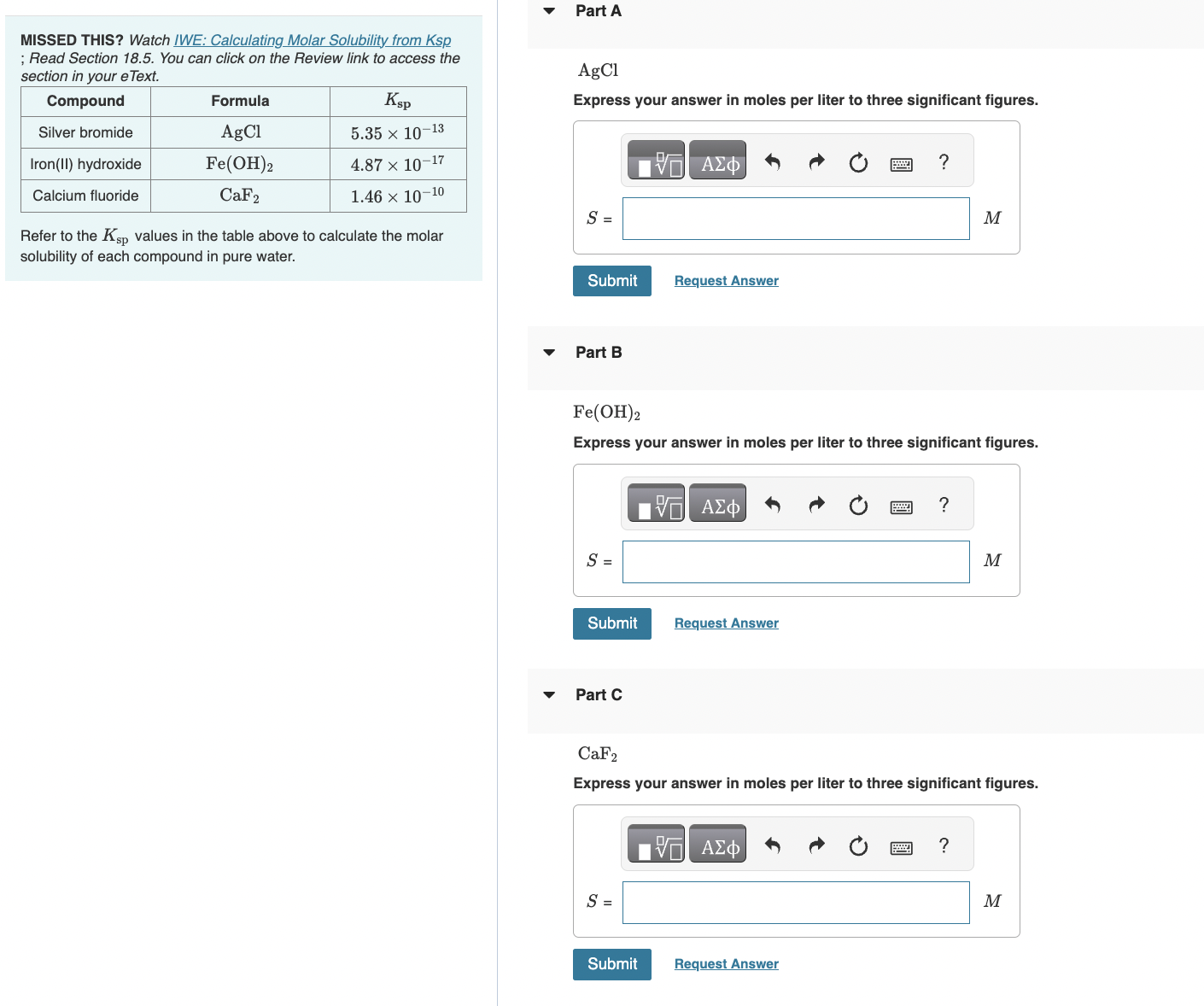Image resolution: width=1204 pixels, height=1006 pixels.
Task: Collapse the Part C section
Action: tap(549, 695)
